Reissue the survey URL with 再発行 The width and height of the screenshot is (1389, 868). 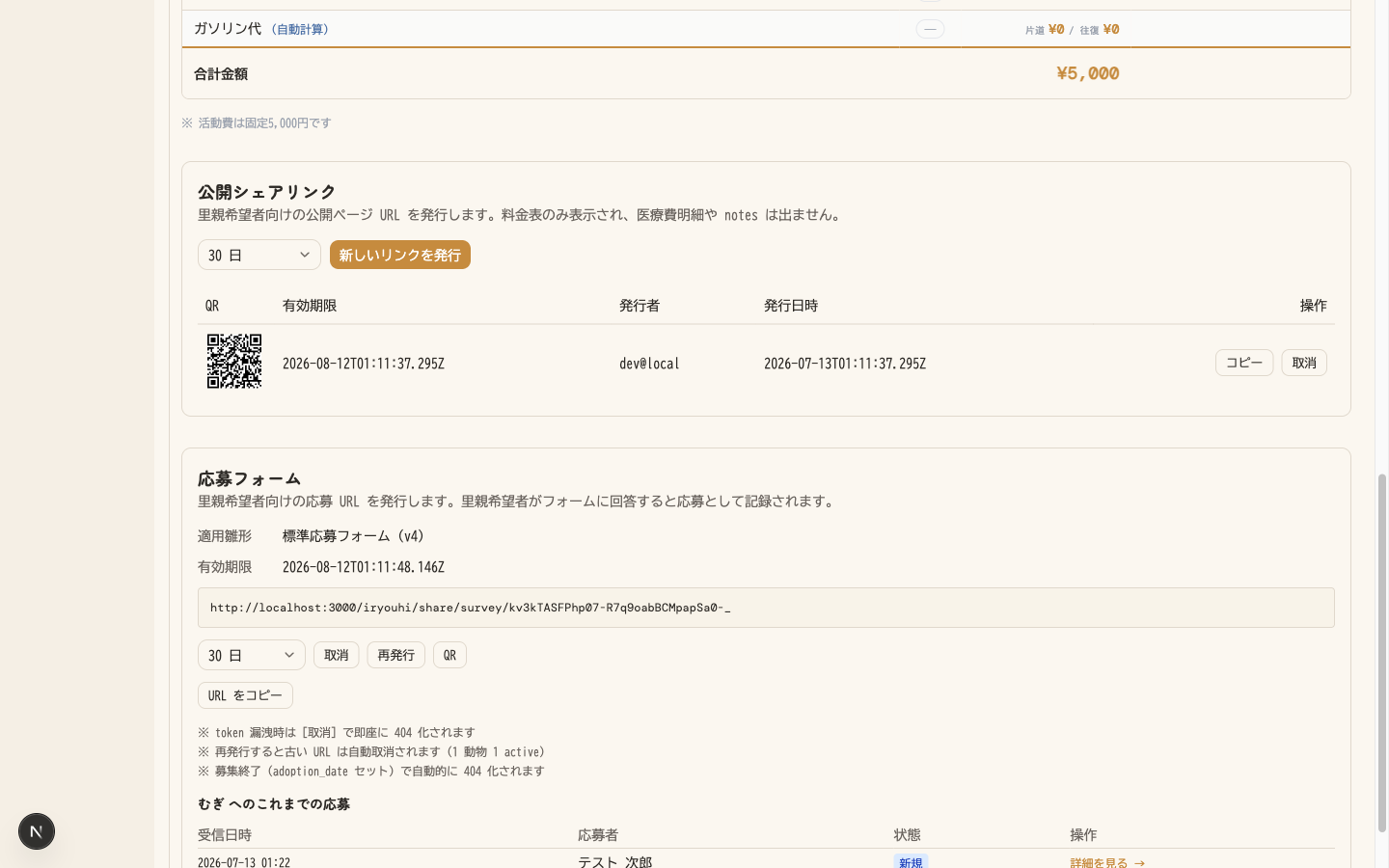click(395, 655)
